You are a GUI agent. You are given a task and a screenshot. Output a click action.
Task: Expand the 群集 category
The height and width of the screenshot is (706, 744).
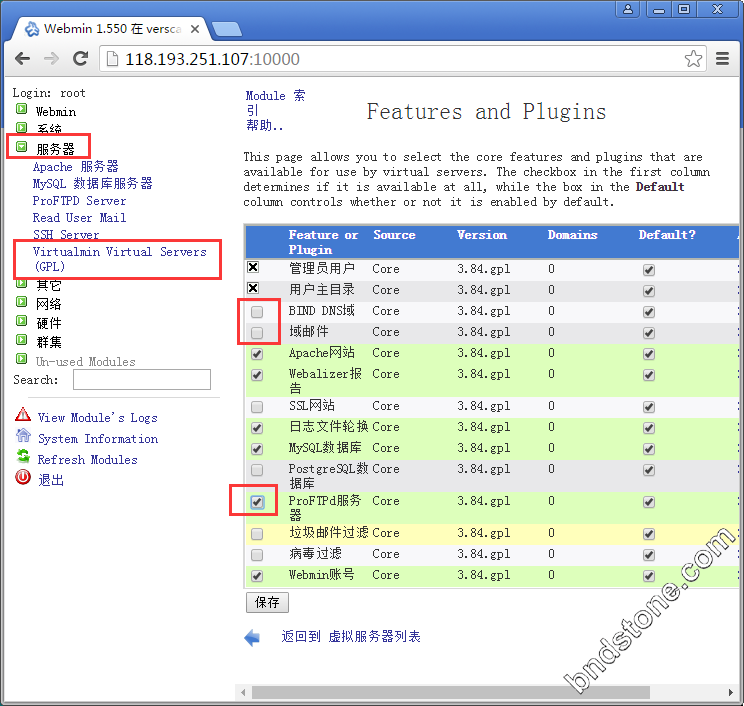click(x=21, y=340)
